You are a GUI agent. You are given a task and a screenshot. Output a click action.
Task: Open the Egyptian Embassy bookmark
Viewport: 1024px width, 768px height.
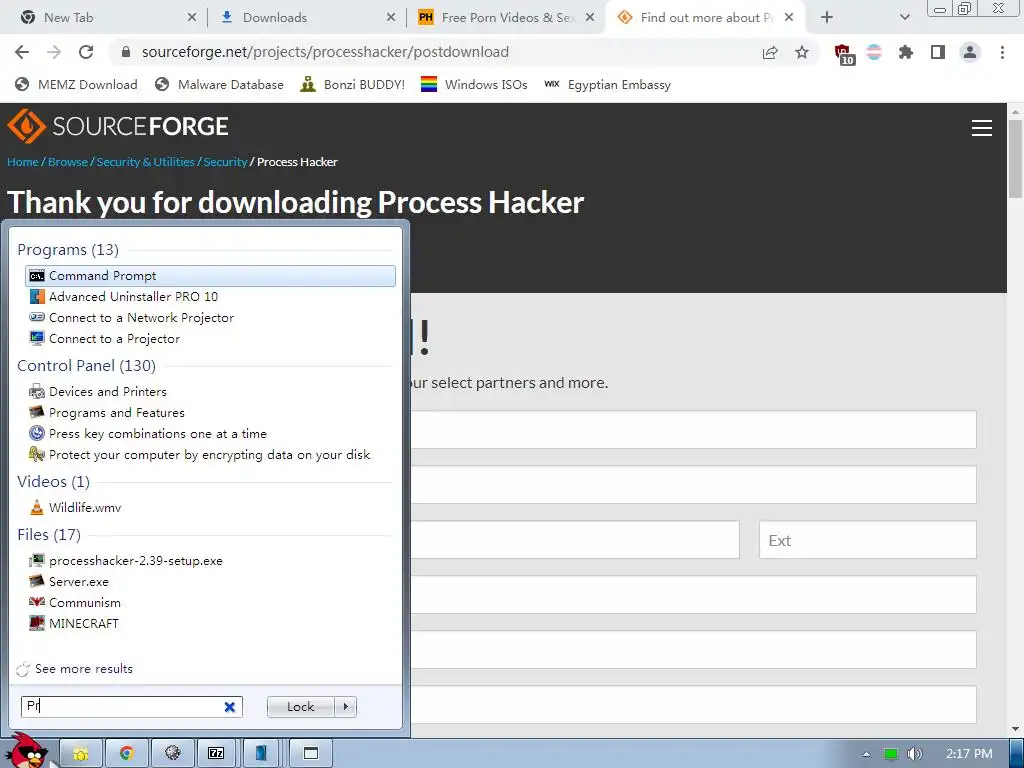pos(607,84)
